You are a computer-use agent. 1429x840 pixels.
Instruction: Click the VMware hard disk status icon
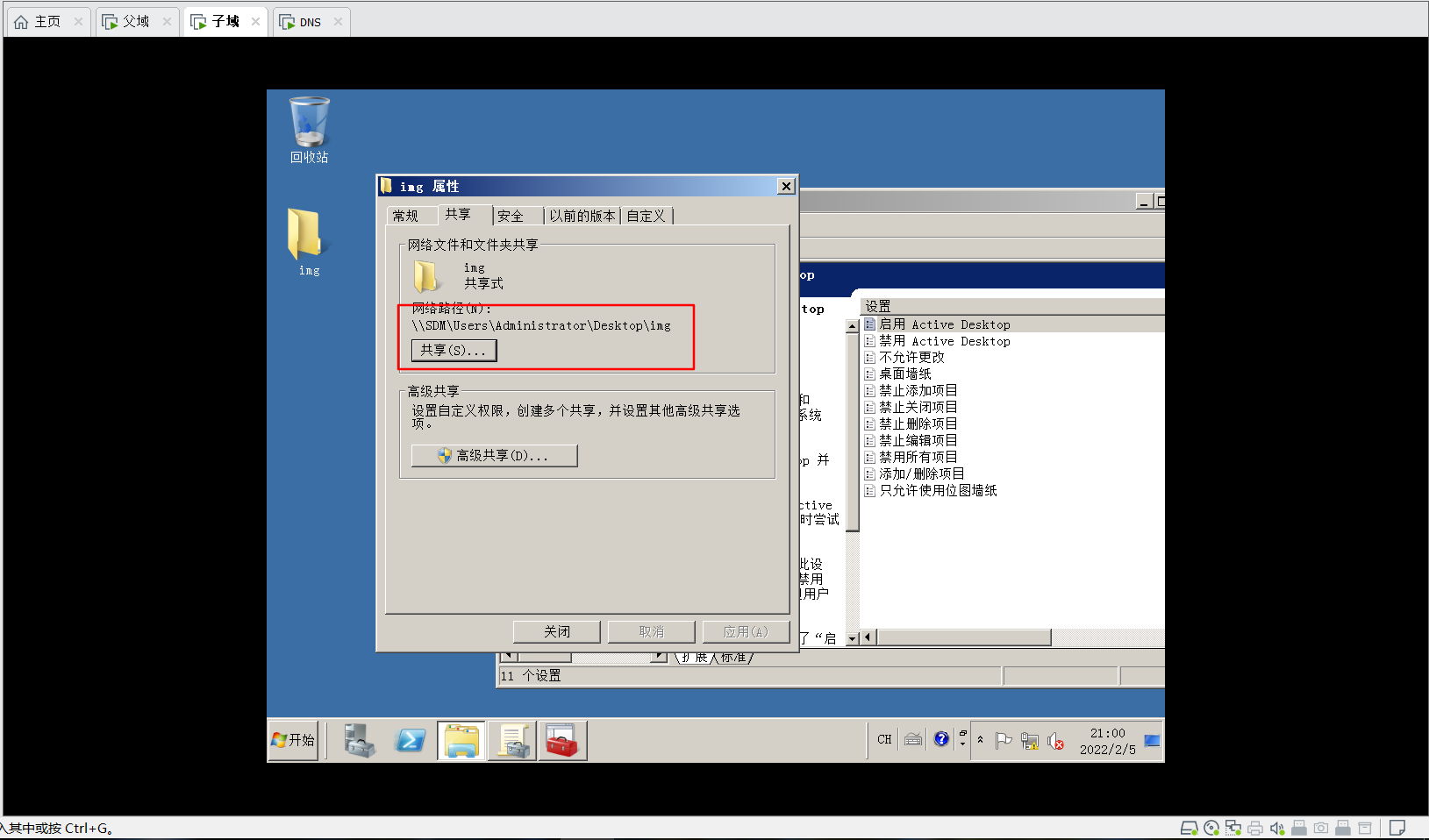(1189, 828)
